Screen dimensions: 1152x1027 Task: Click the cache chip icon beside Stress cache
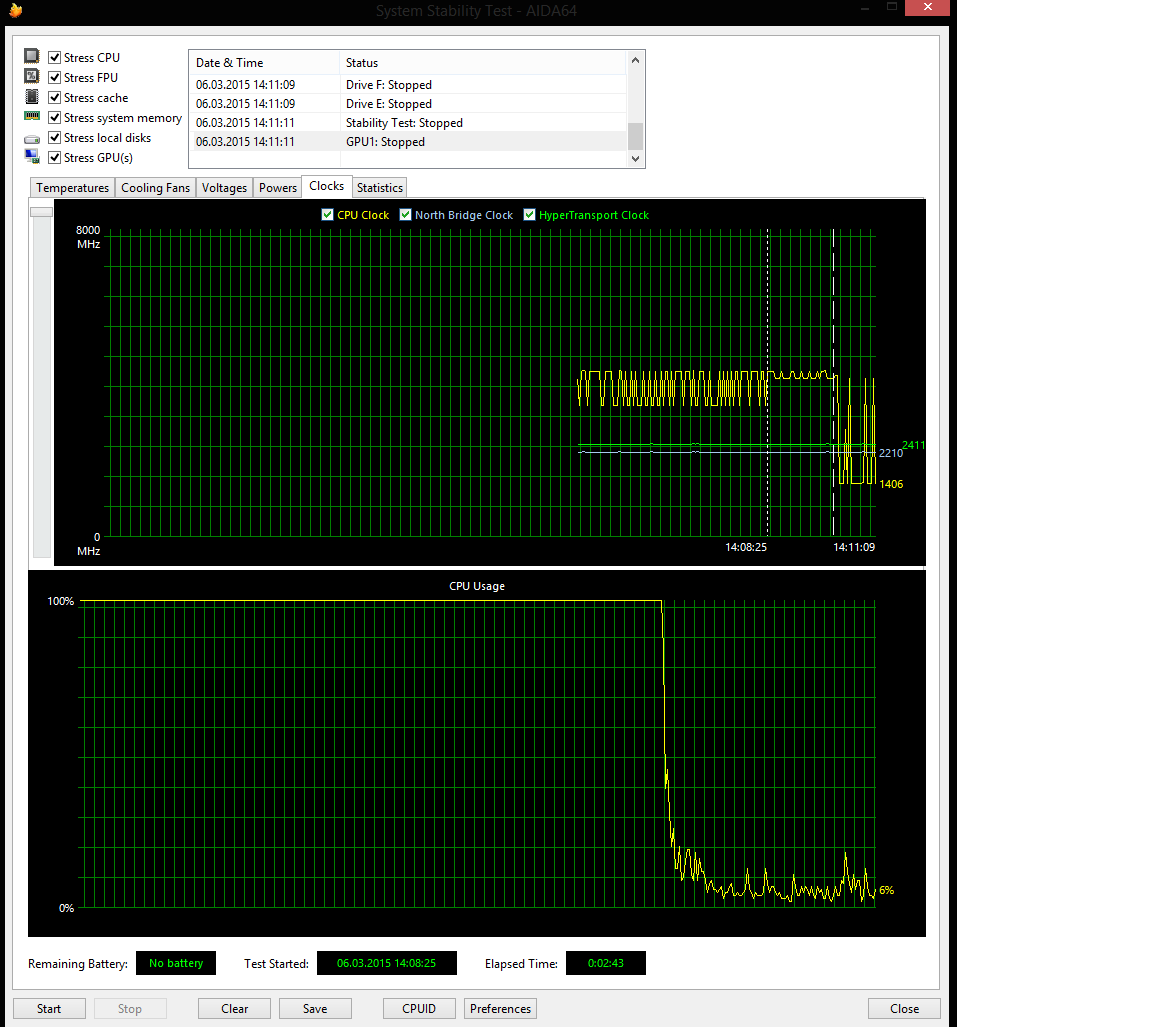(32, 97)
